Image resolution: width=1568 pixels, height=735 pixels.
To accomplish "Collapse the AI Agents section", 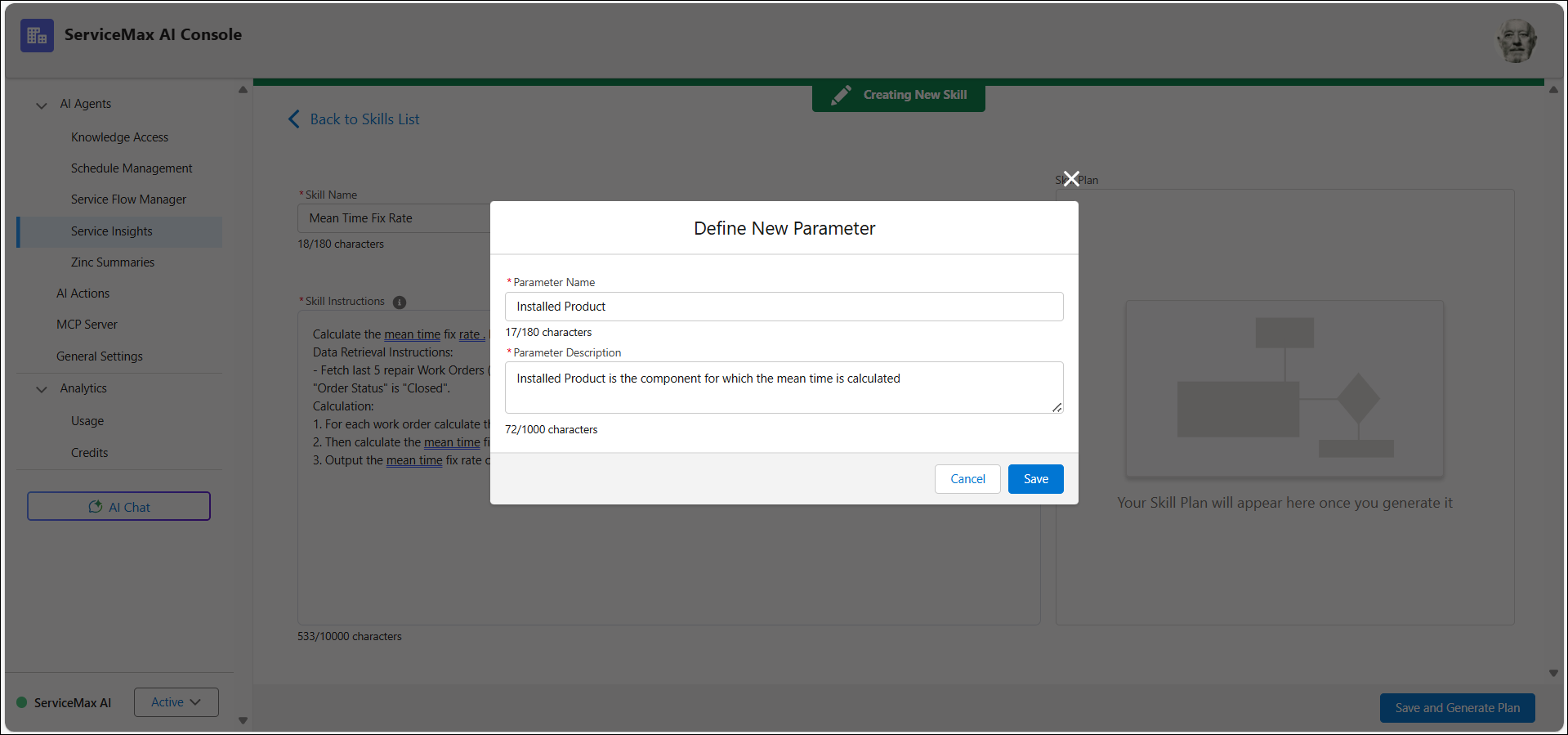I will (42, 105).
